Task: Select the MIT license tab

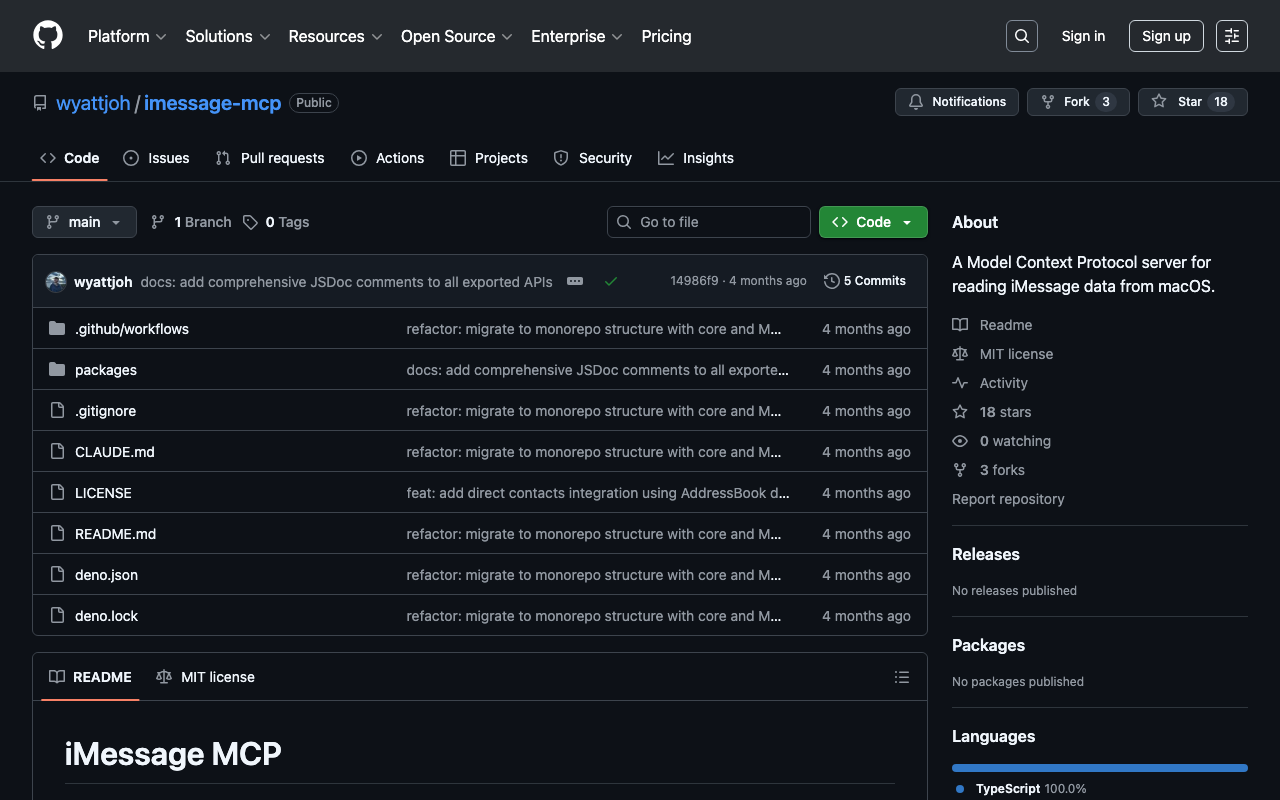Action: pos(206,677)
